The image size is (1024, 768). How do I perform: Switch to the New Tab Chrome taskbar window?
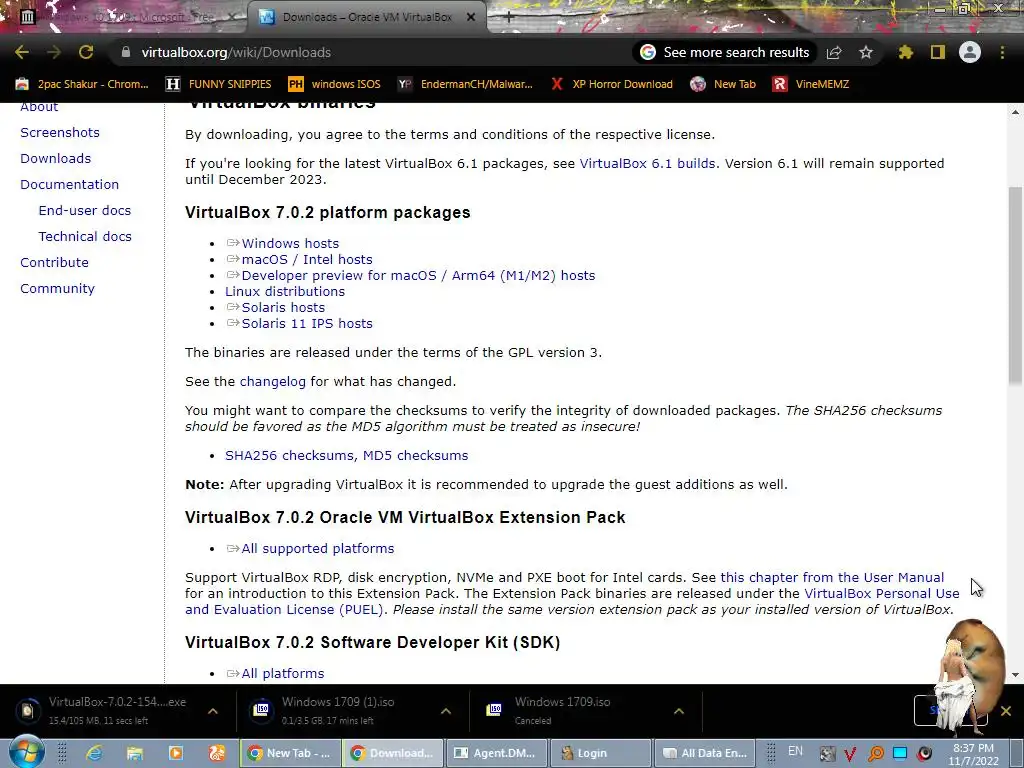[x=290, y=753]
